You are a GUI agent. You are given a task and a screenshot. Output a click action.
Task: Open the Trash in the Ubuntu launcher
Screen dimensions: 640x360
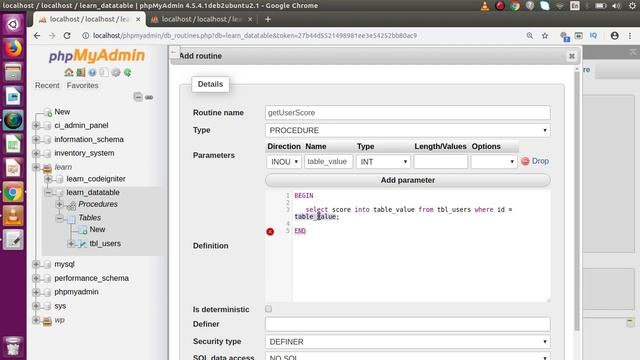13,347
